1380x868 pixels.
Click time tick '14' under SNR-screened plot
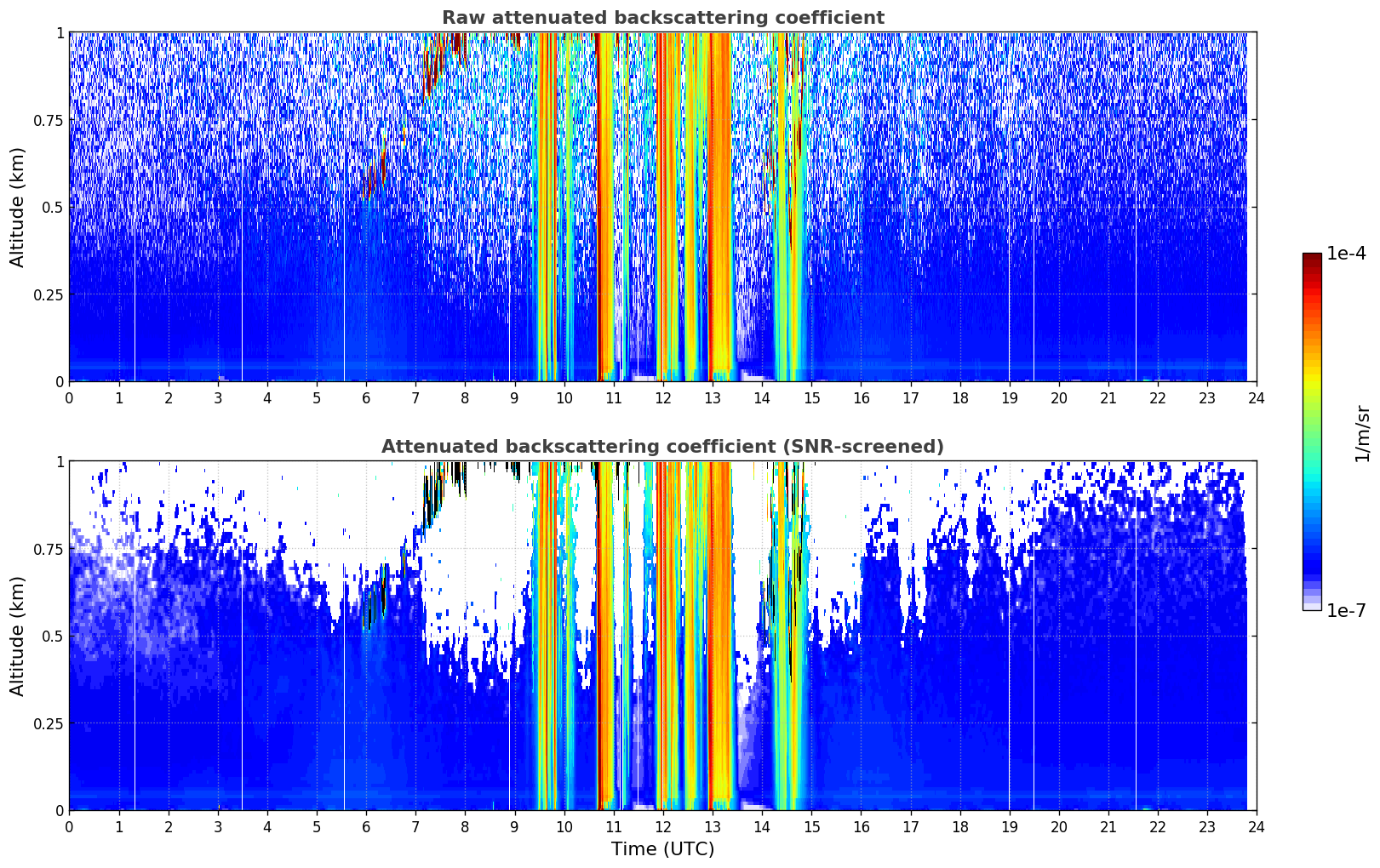click(762, 826)
